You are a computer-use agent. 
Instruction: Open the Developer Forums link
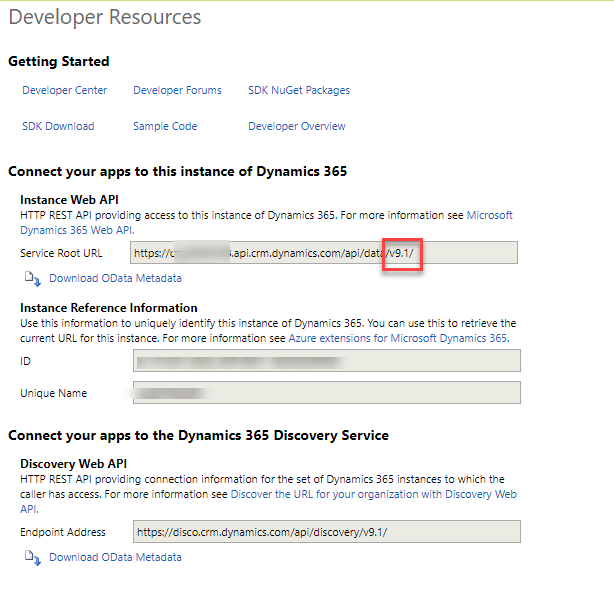point(177,90)
